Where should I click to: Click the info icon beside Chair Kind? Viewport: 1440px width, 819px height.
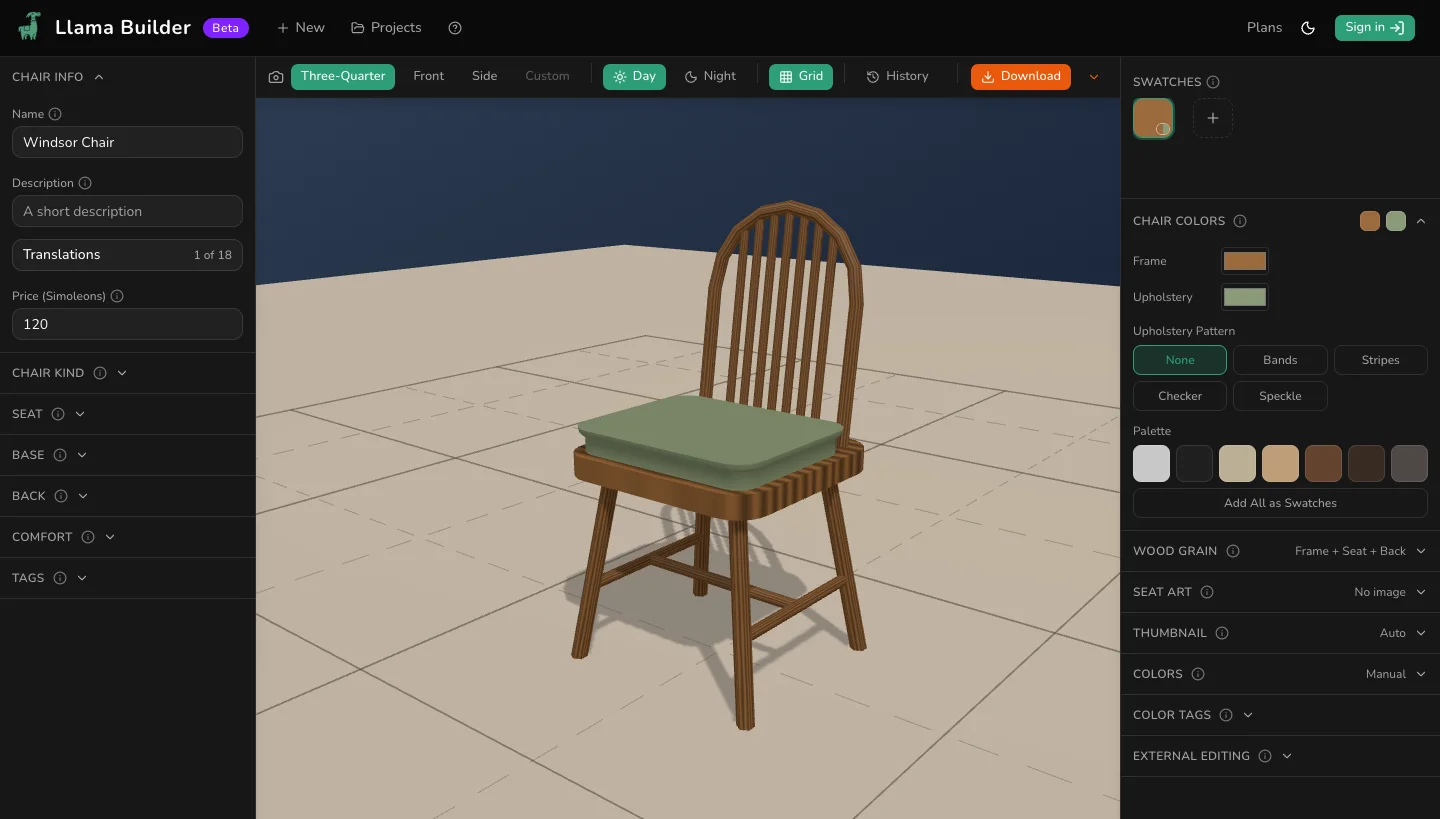click(100, 373)
